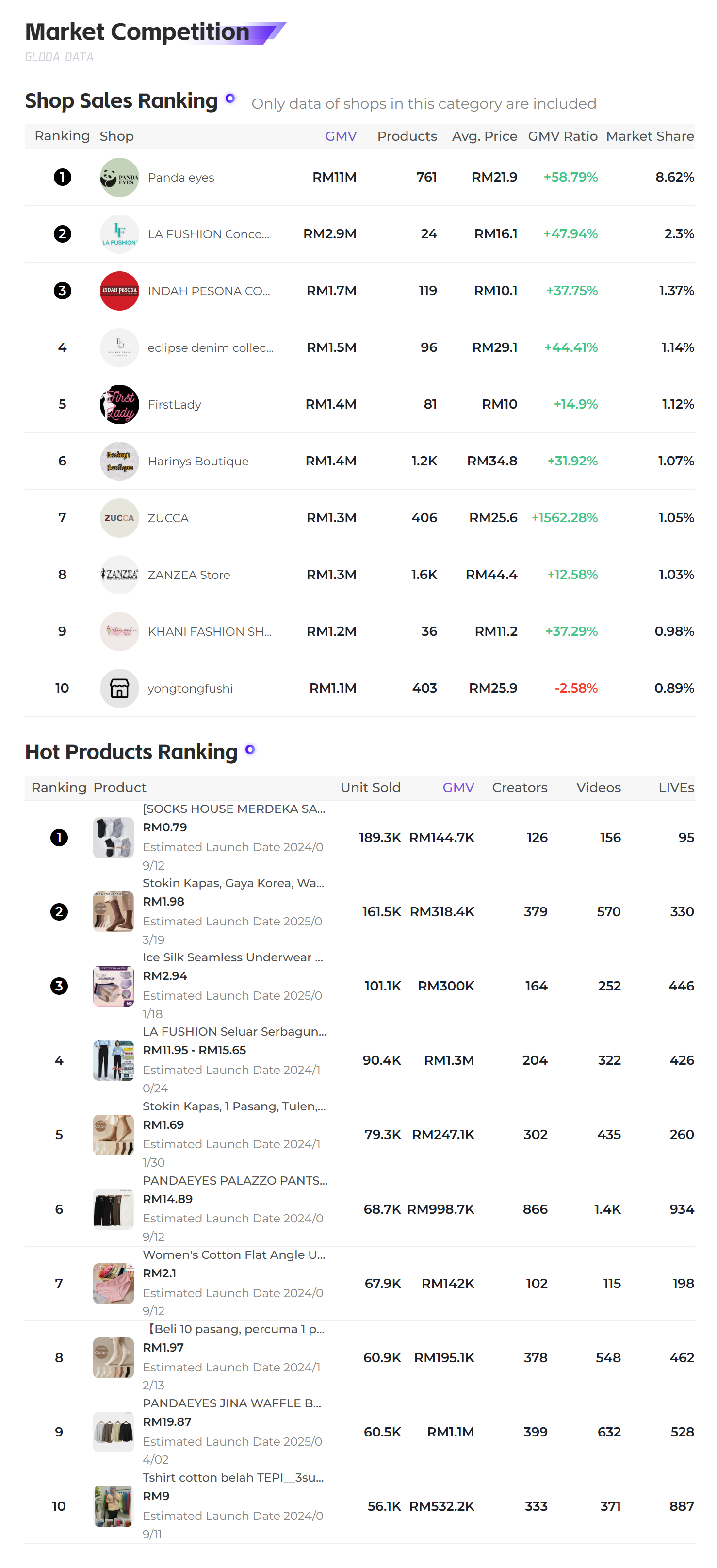Select yongtongfushi's -2.58% GMV ratio

[576, 689]
